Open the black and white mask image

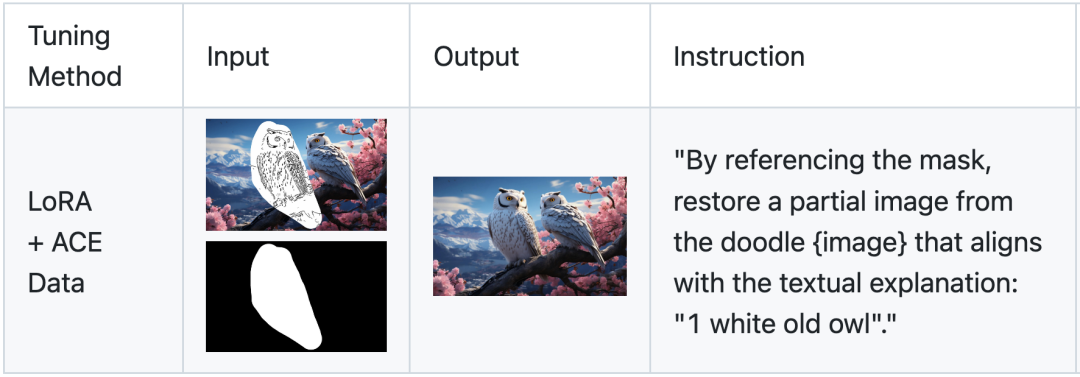[296, 296]
